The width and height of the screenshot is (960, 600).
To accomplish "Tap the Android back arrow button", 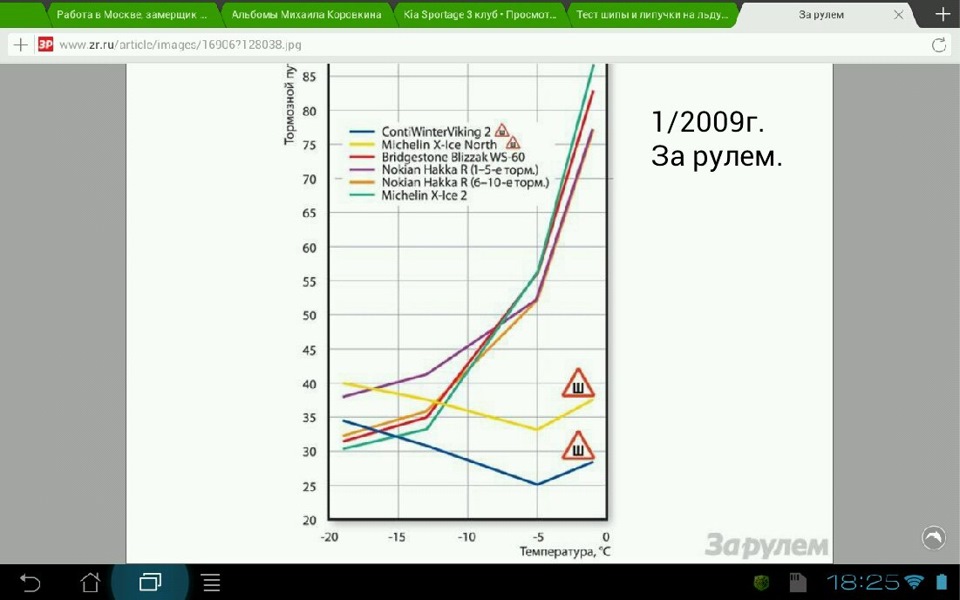I will pyautogui.click(x=29, y=582).
